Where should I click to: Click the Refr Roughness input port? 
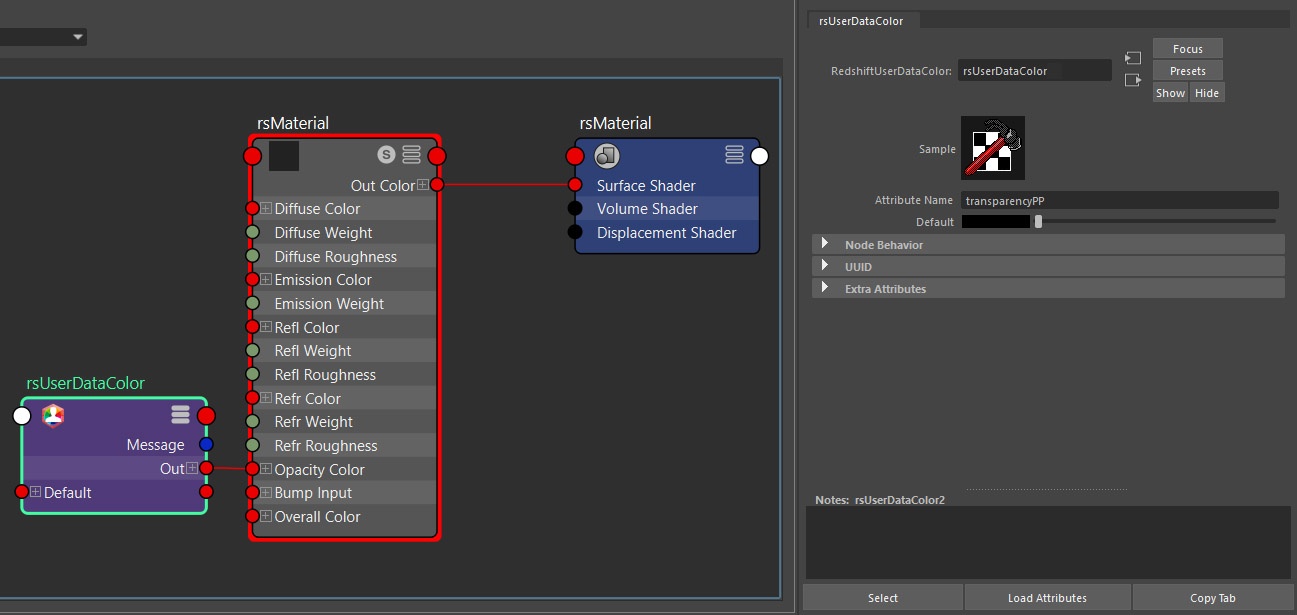pos(253,445)
